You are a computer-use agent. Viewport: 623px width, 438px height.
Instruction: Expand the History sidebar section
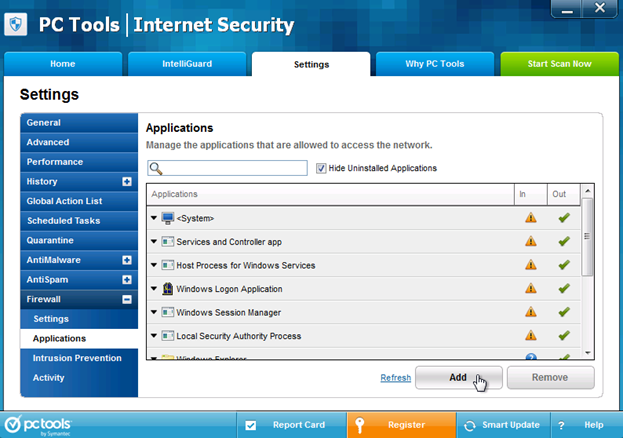[127, 182]
